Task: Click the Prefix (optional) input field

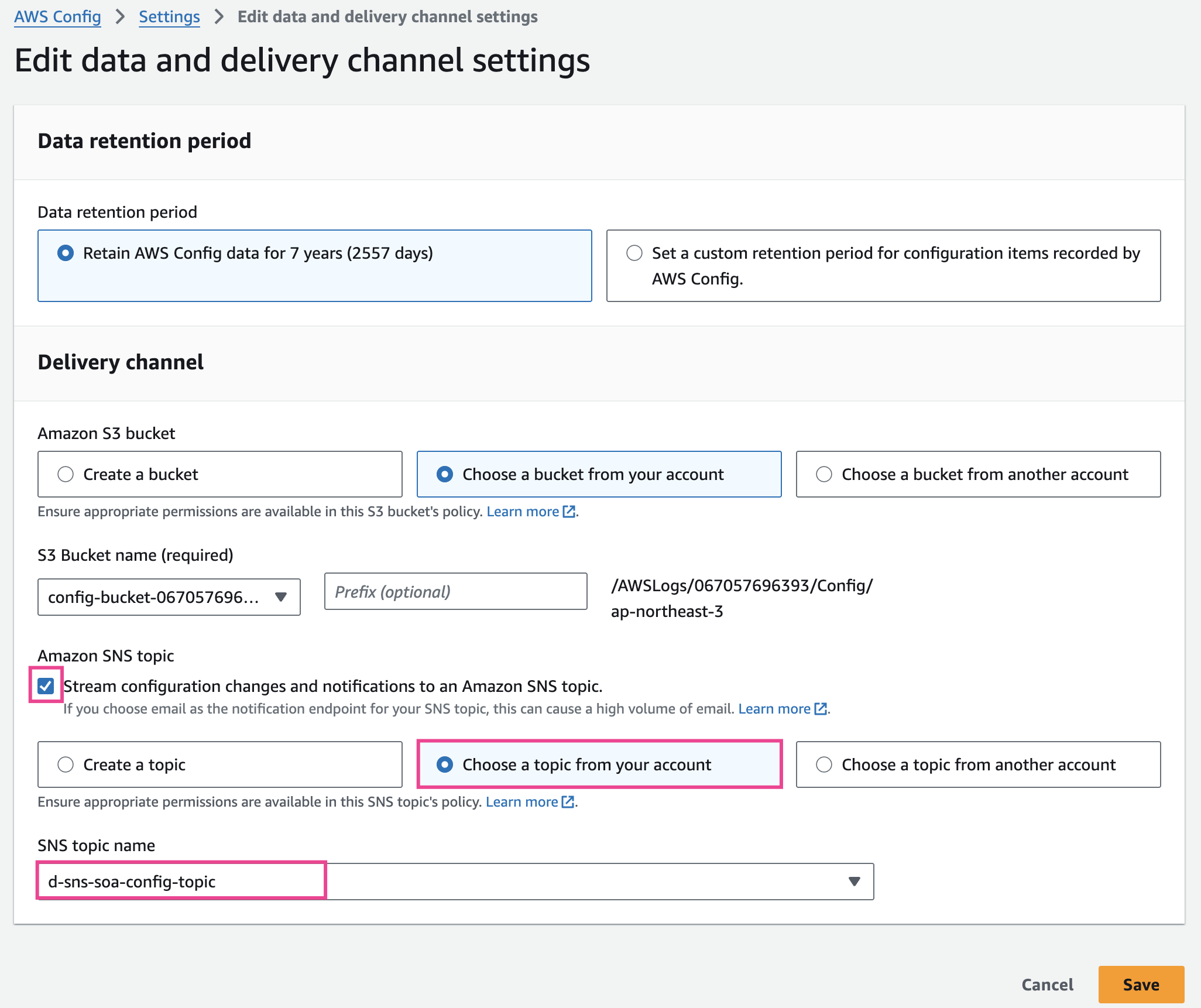Action: coord(455,592)
